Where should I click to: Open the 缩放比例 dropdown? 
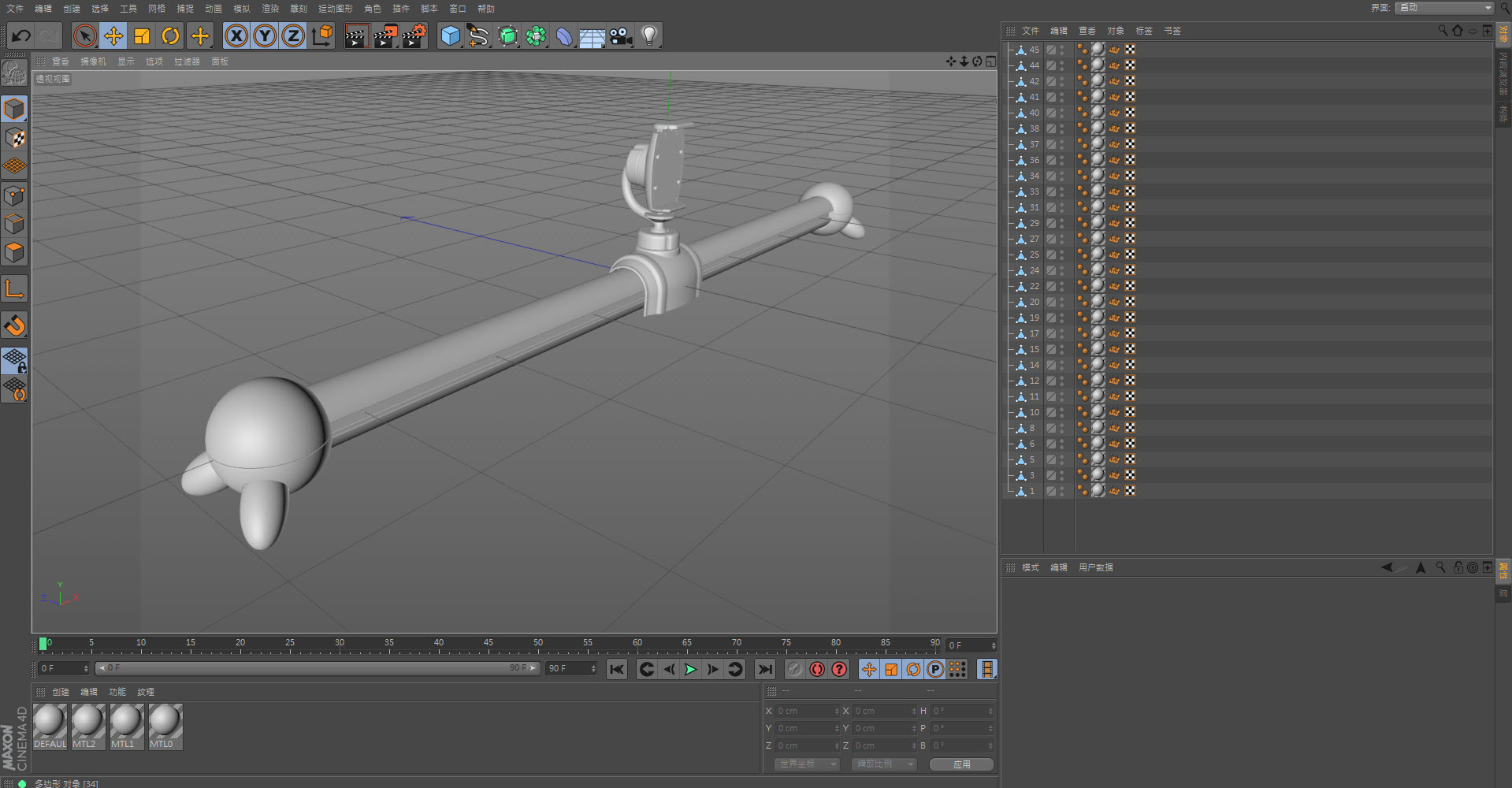pyautogui.click(x=883, y=764)
